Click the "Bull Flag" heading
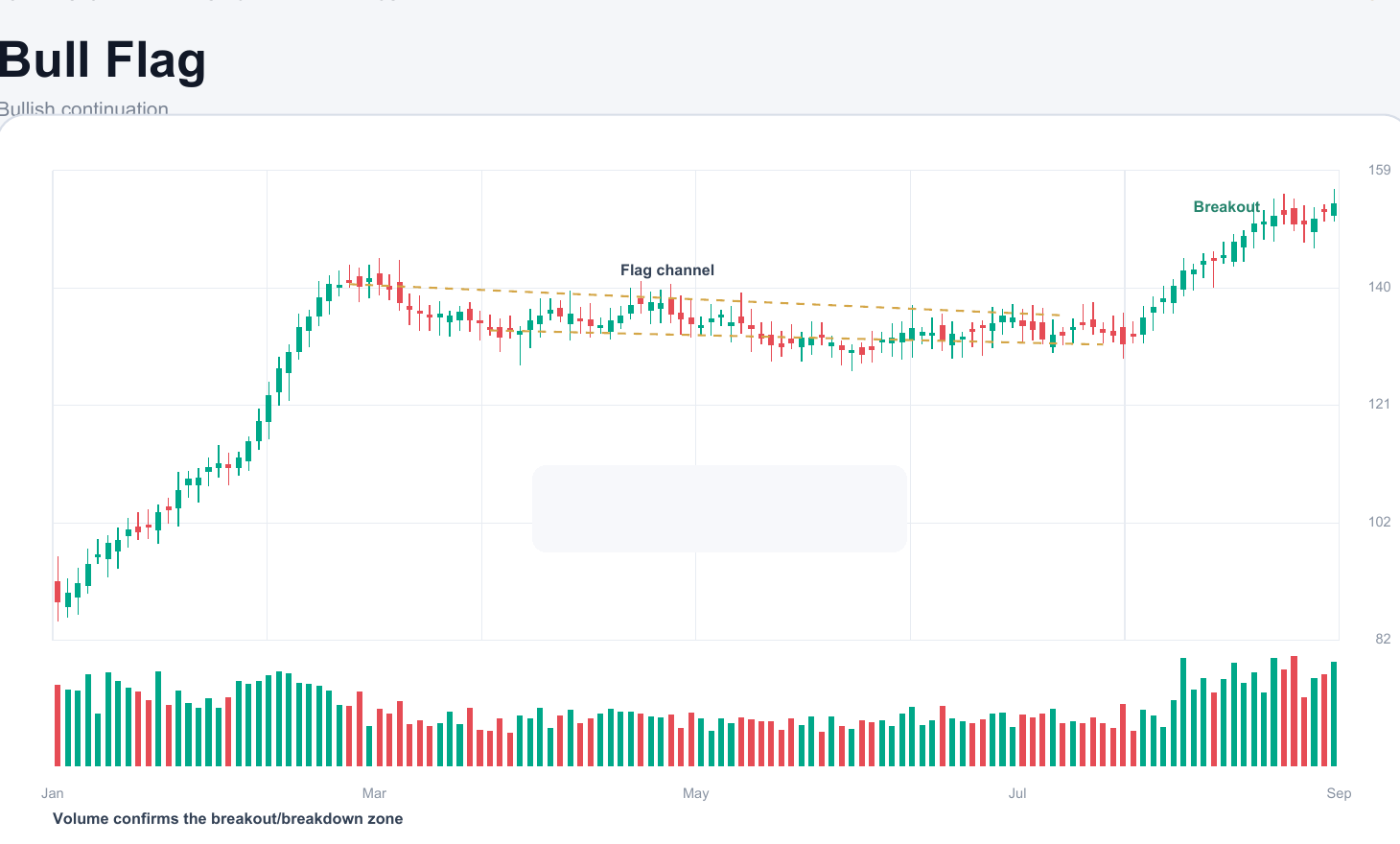 (103, 60)
